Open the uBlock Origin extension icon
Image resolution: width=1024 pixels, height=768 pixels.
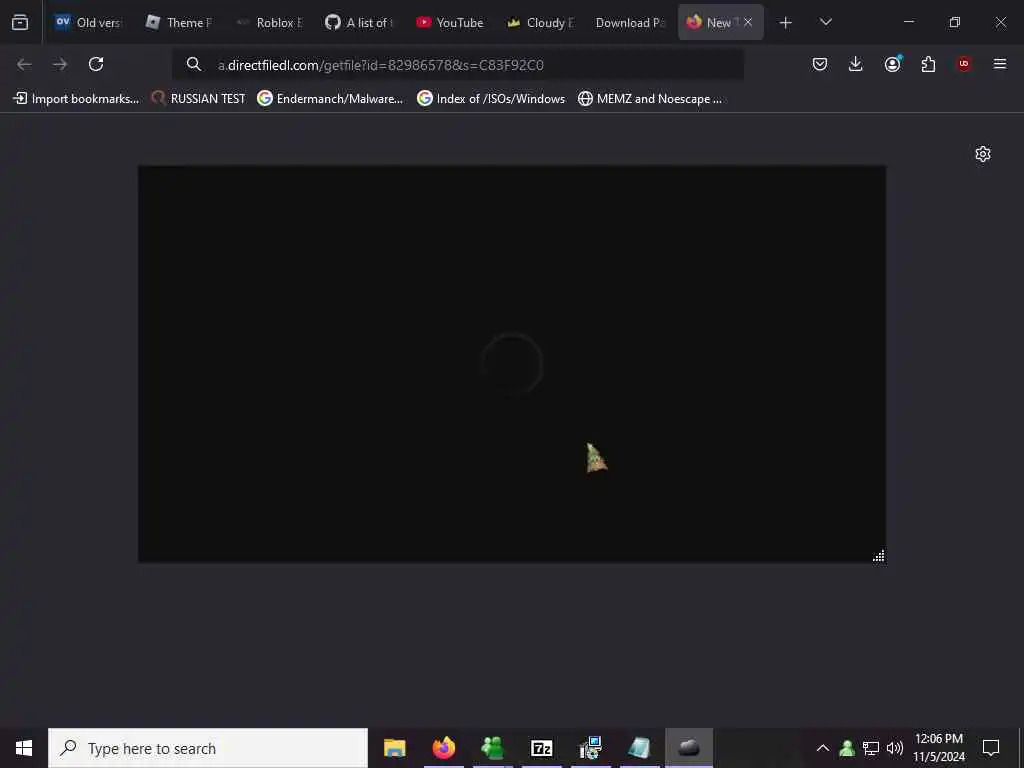(x=964, y=64)
